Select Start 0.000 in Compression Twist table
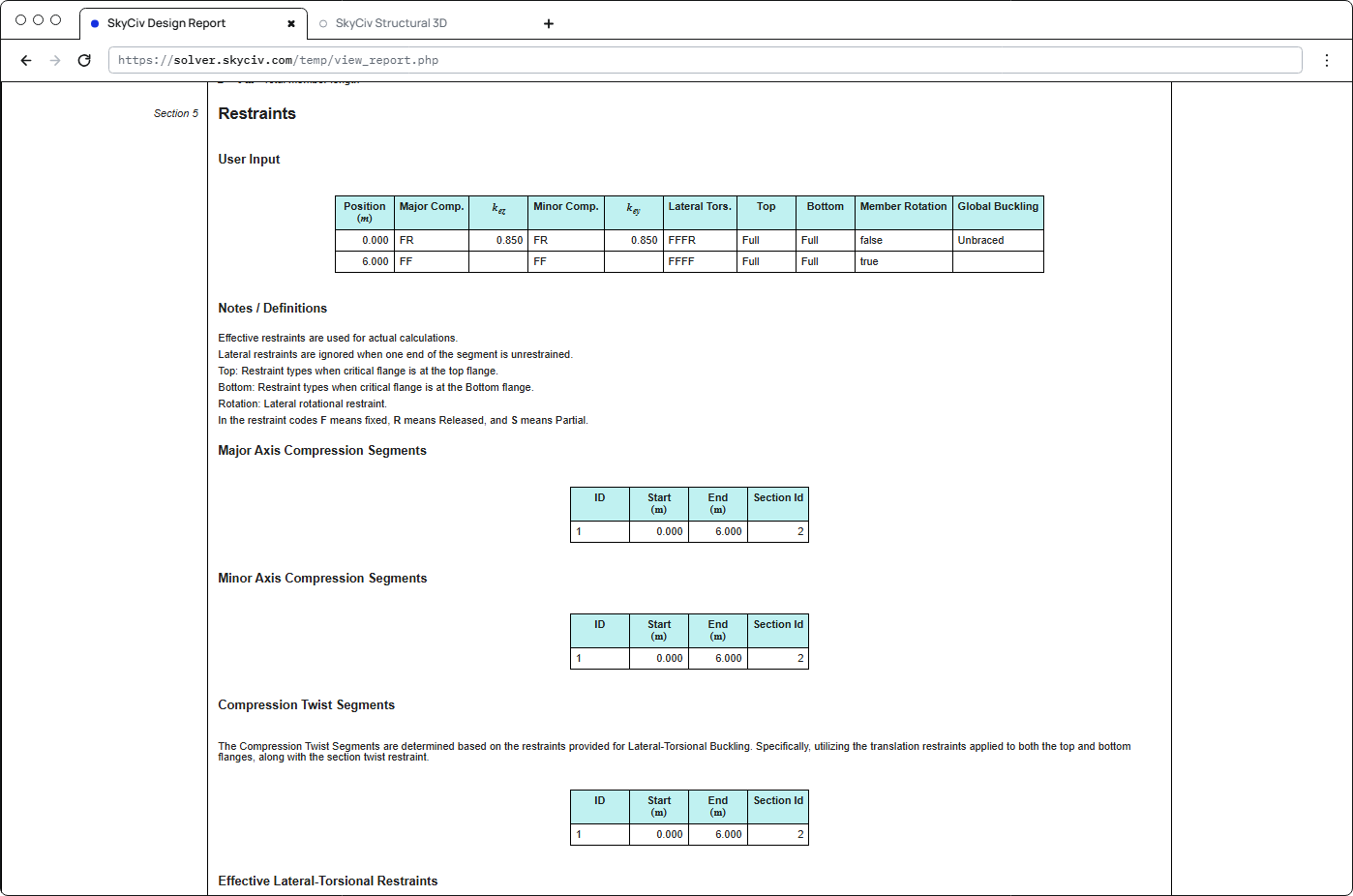1353x896 pixels. tap(659, 834)
